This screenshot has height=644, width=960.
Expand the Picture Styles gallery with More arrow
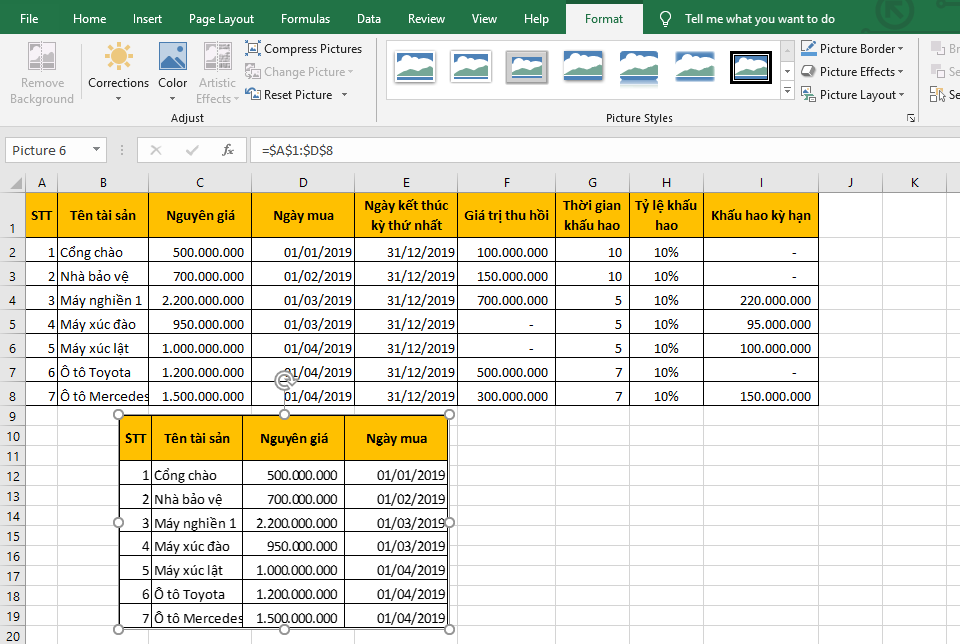pos(787,92)
